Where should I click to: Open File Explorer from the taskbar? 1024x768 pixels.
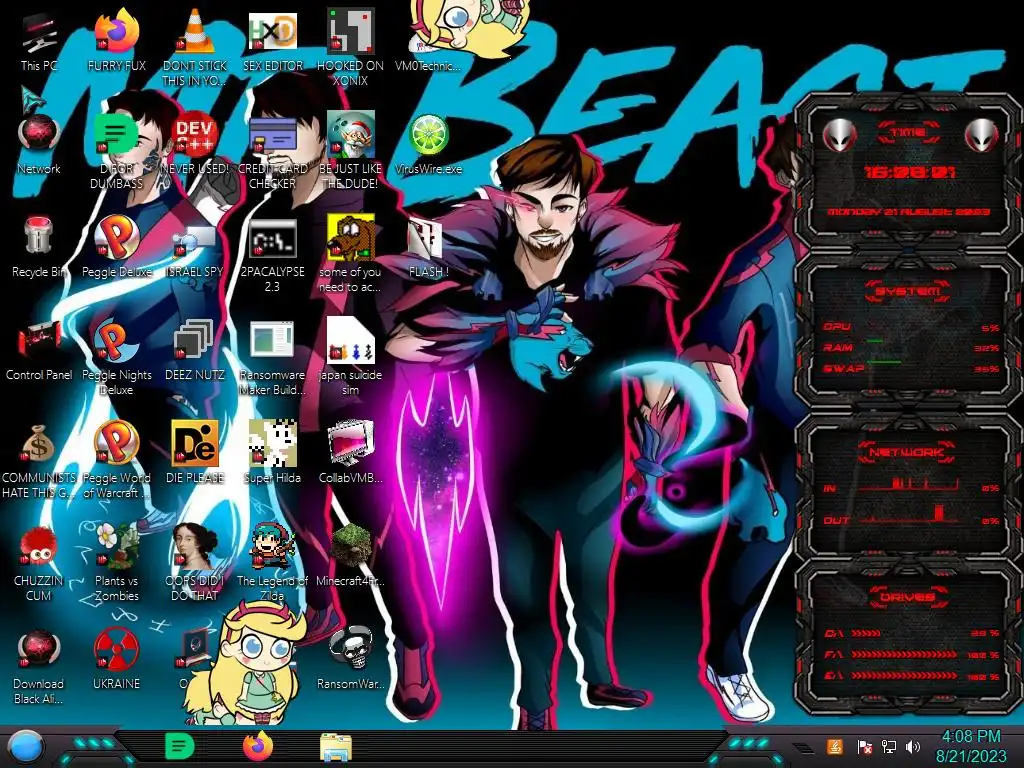coord(336,747)
